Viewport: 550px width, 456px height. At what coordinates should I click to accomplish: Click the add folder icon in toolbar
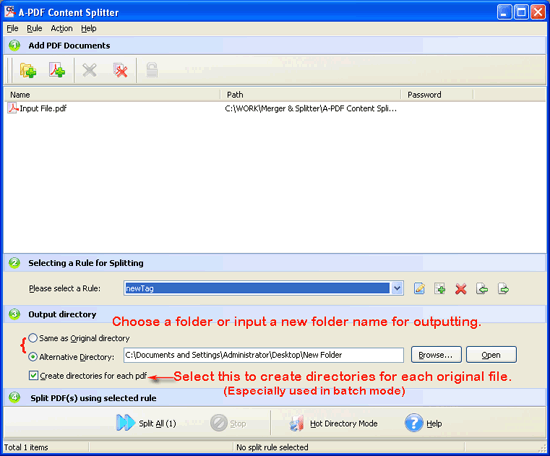coord(28,71)
